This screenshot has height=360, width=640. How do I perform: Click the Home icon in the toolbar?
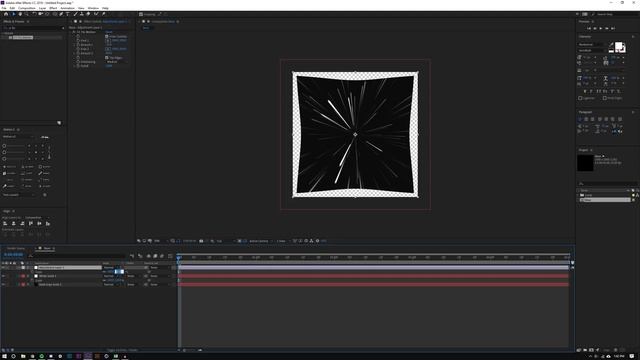point(6,14)
